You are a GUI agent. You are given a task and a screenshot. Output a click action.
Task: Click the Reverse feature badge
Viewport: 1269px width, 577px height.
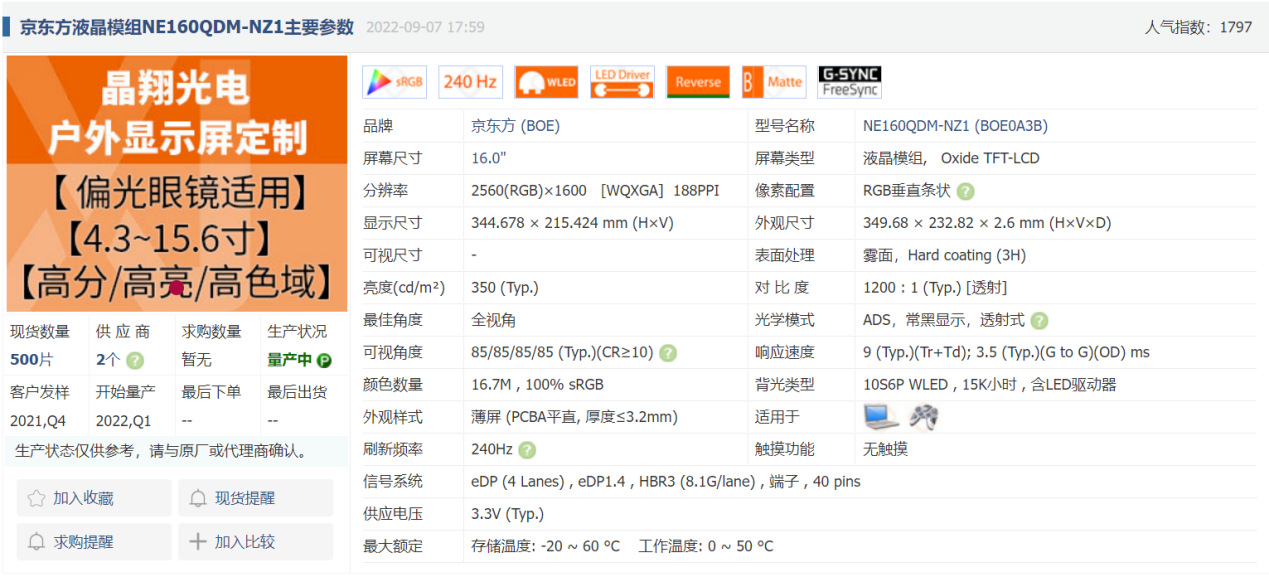698,82
